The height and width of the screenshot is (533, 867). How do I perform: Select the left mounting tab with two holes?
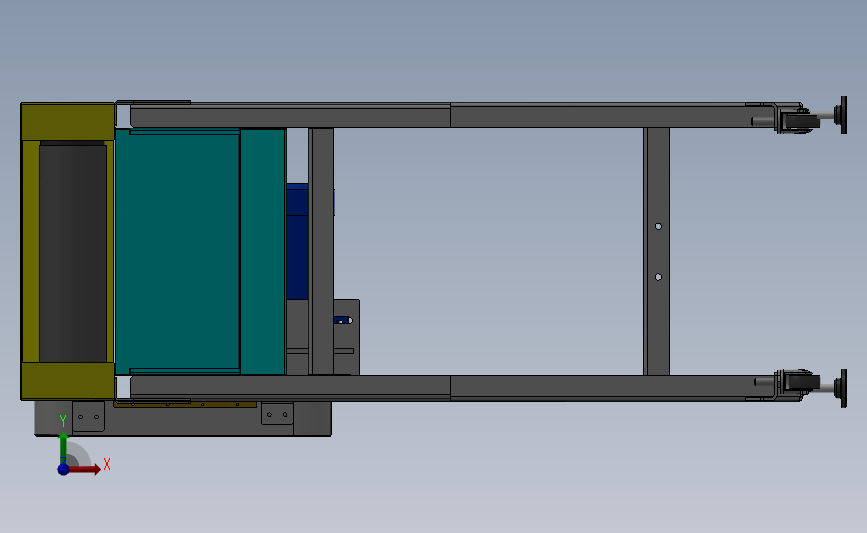[88, 416]
